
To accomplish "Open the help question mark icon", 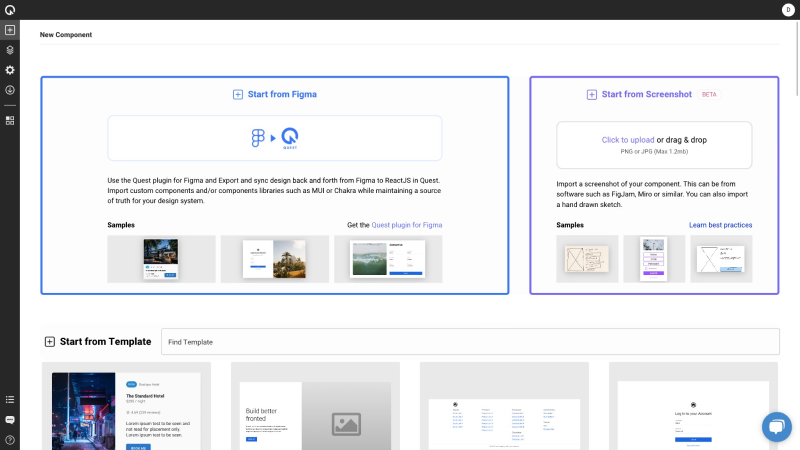I will (10, 440).
